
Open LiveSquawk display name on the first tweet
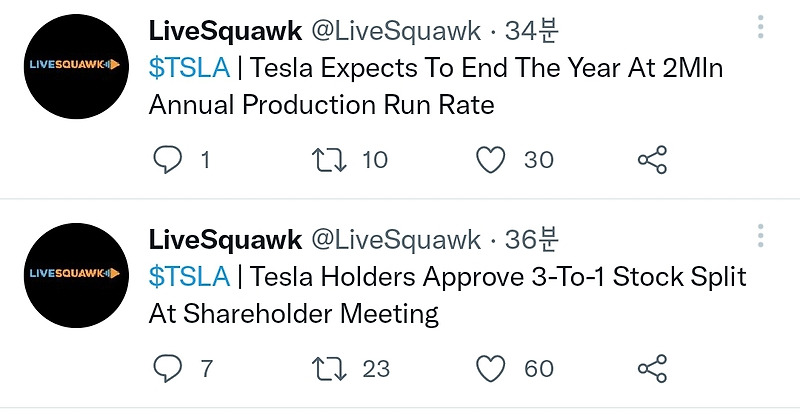[225, 31]
